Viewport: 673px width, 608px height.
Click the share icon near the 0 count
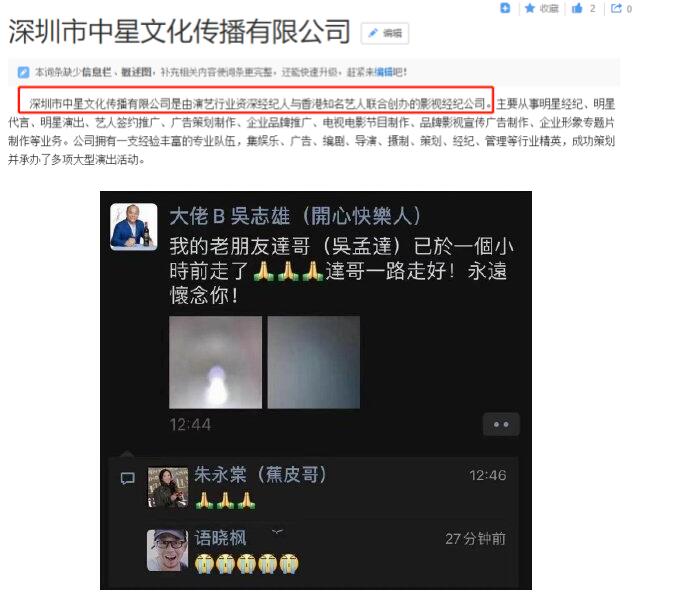click(616, 8)
